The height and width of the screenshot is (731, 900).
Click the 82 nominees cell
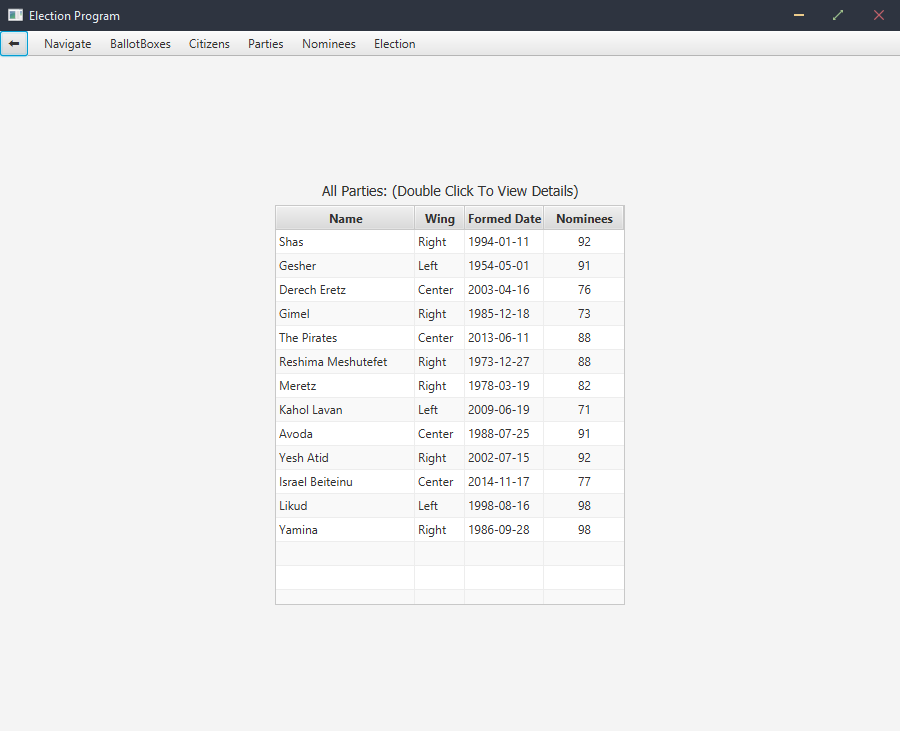(x=584, y=386)
